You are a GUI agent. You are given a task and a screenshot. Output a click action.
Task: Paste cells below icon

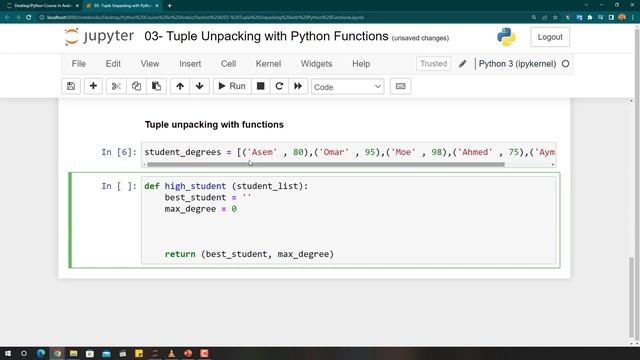tap(156, 86)
